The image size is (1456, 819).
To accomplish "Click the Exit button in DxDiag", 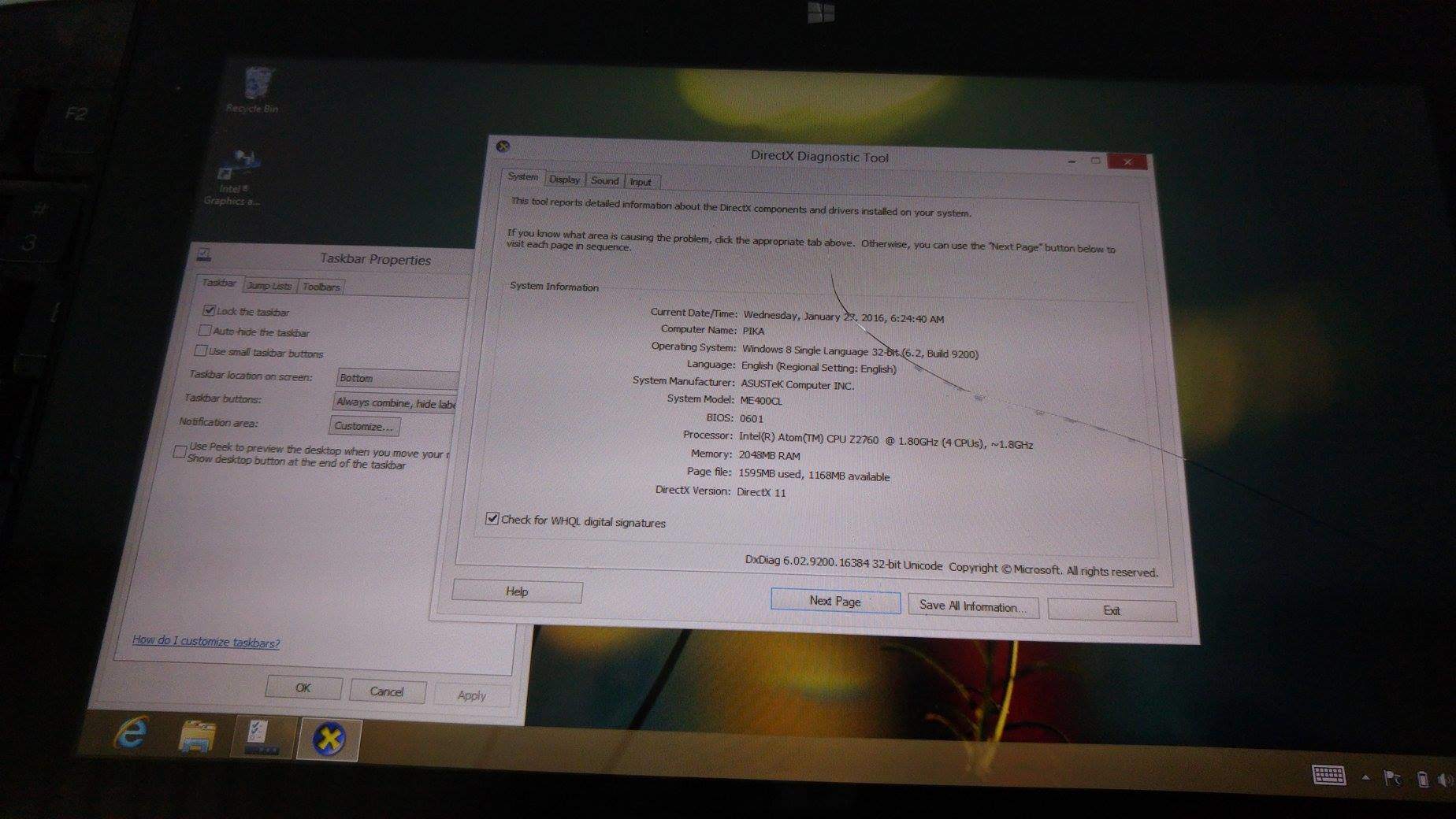I will coord(1112,610).
